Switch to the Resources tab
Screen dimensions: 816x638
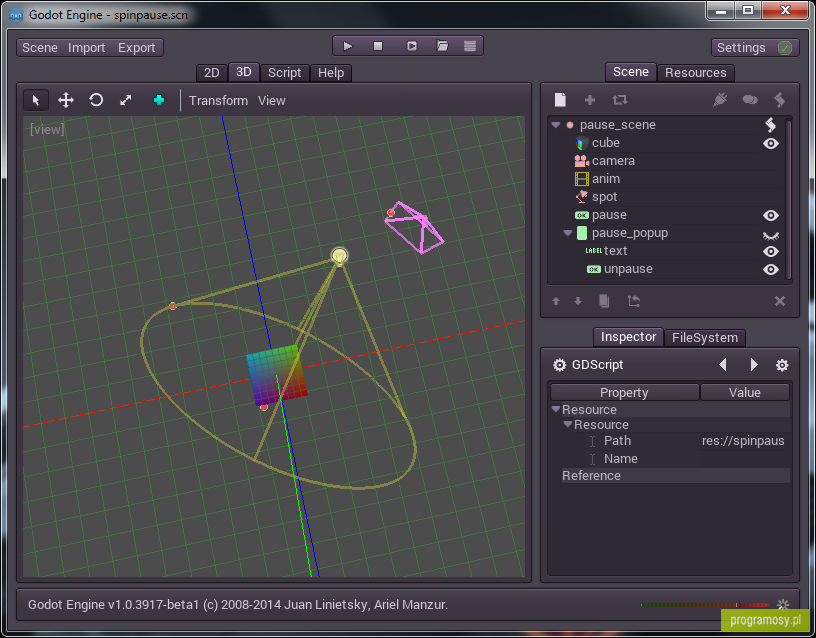pos(695,72)
